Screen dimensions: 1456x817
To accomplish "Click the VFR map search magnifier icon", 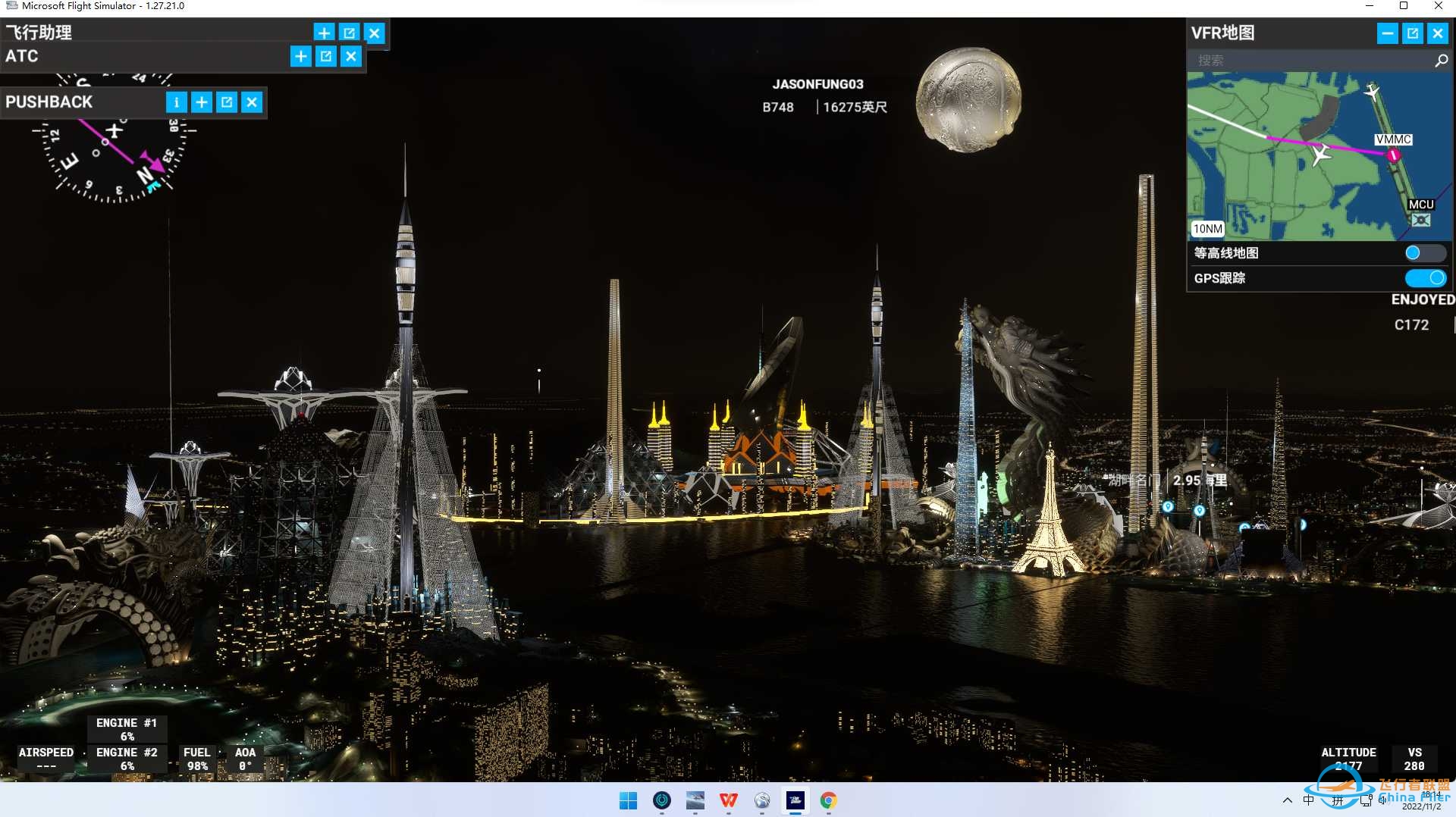I will click(1441, 60).
